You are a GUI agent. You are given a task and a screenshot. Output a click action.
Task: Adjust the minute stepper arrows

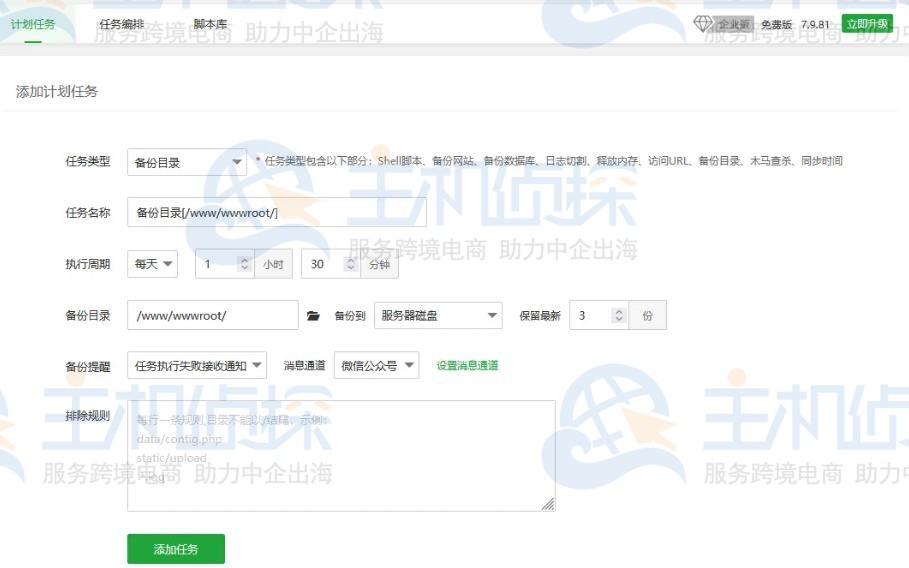click(350, 264)
